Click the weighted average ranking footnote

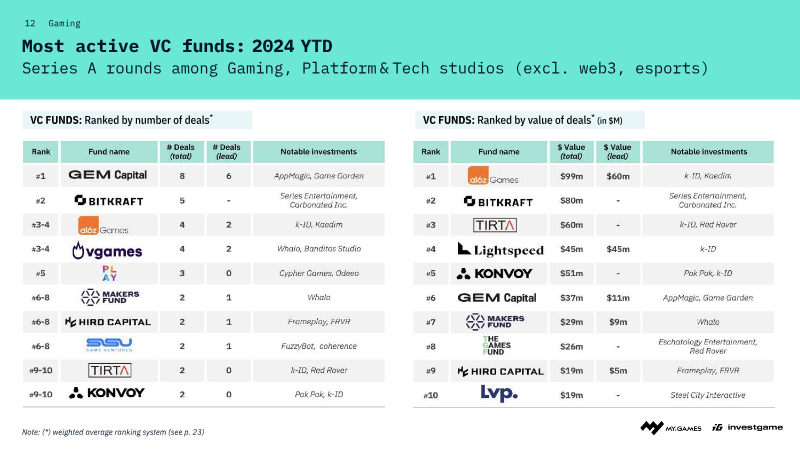point(113,432)
